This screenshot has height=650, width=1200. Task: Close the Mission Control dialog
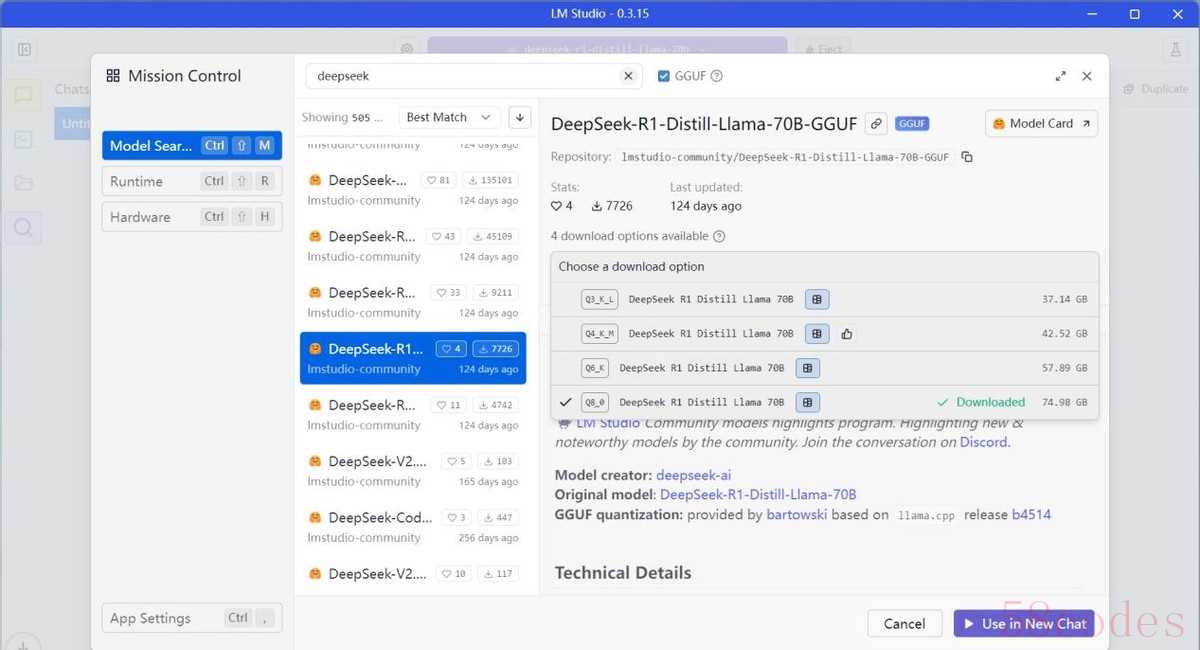pos(1087,76)
